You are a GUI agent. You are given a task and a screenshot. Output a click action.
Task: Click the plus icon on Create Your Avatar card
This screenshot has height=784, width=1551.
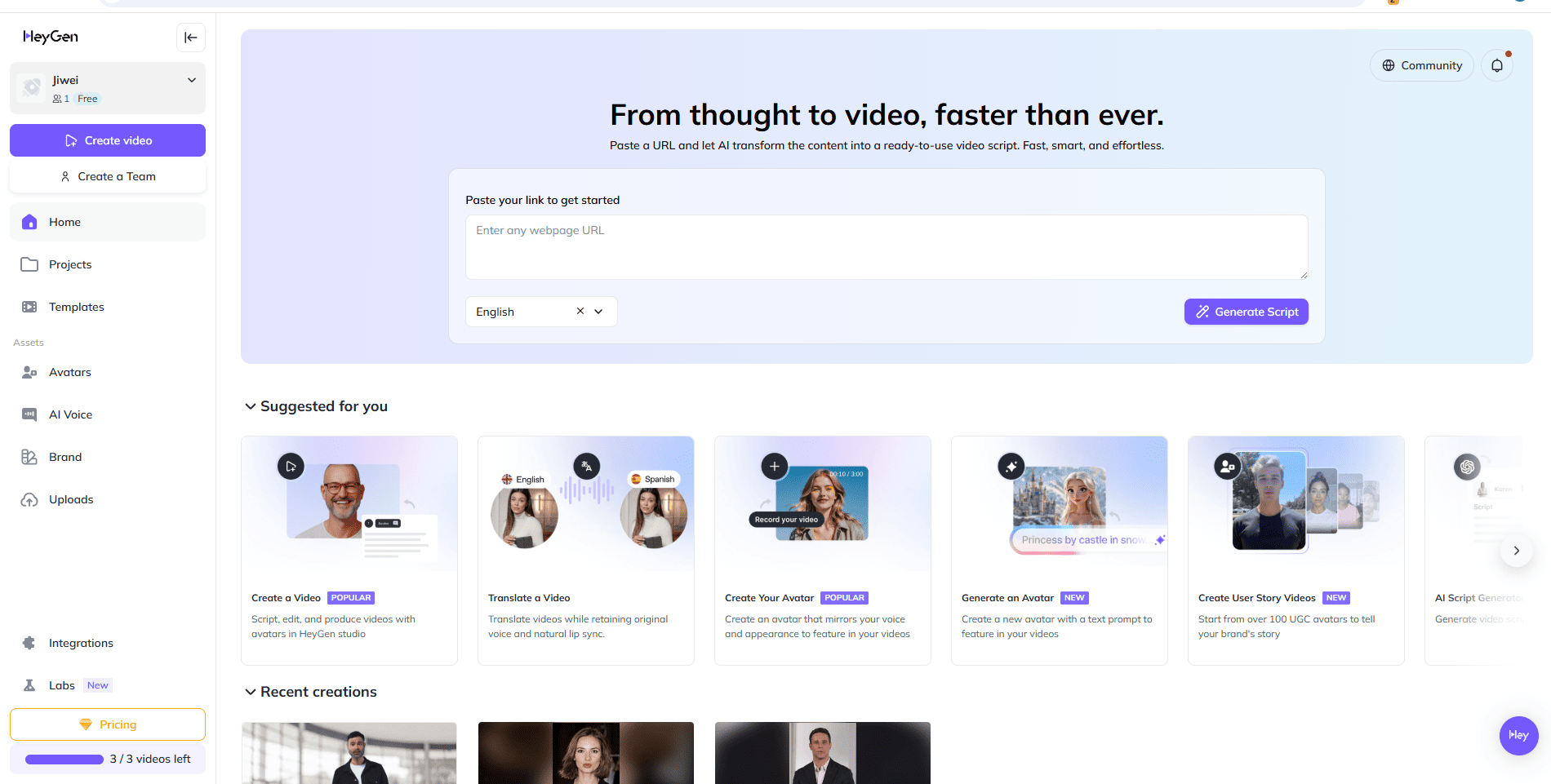775,467
